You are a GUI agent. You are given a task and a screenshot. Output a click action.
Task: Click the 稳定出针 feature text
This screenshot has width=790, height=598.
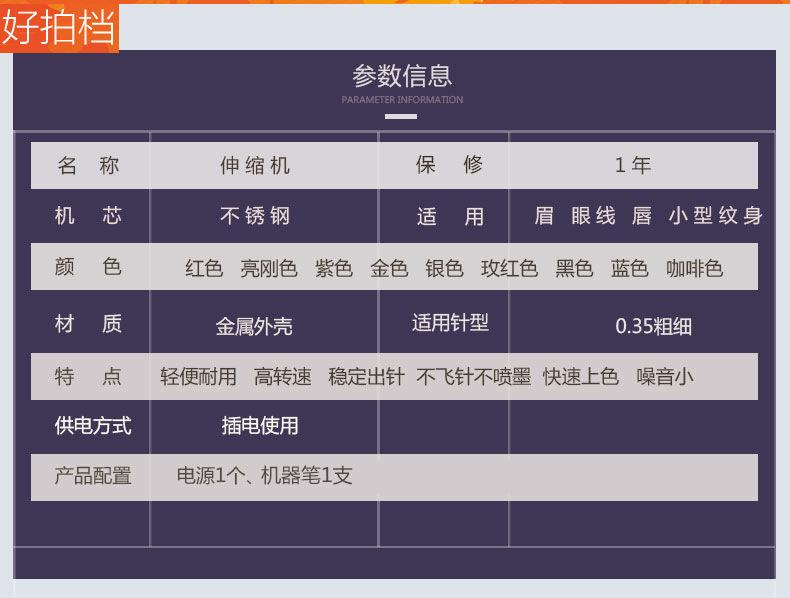coord(366,376)
